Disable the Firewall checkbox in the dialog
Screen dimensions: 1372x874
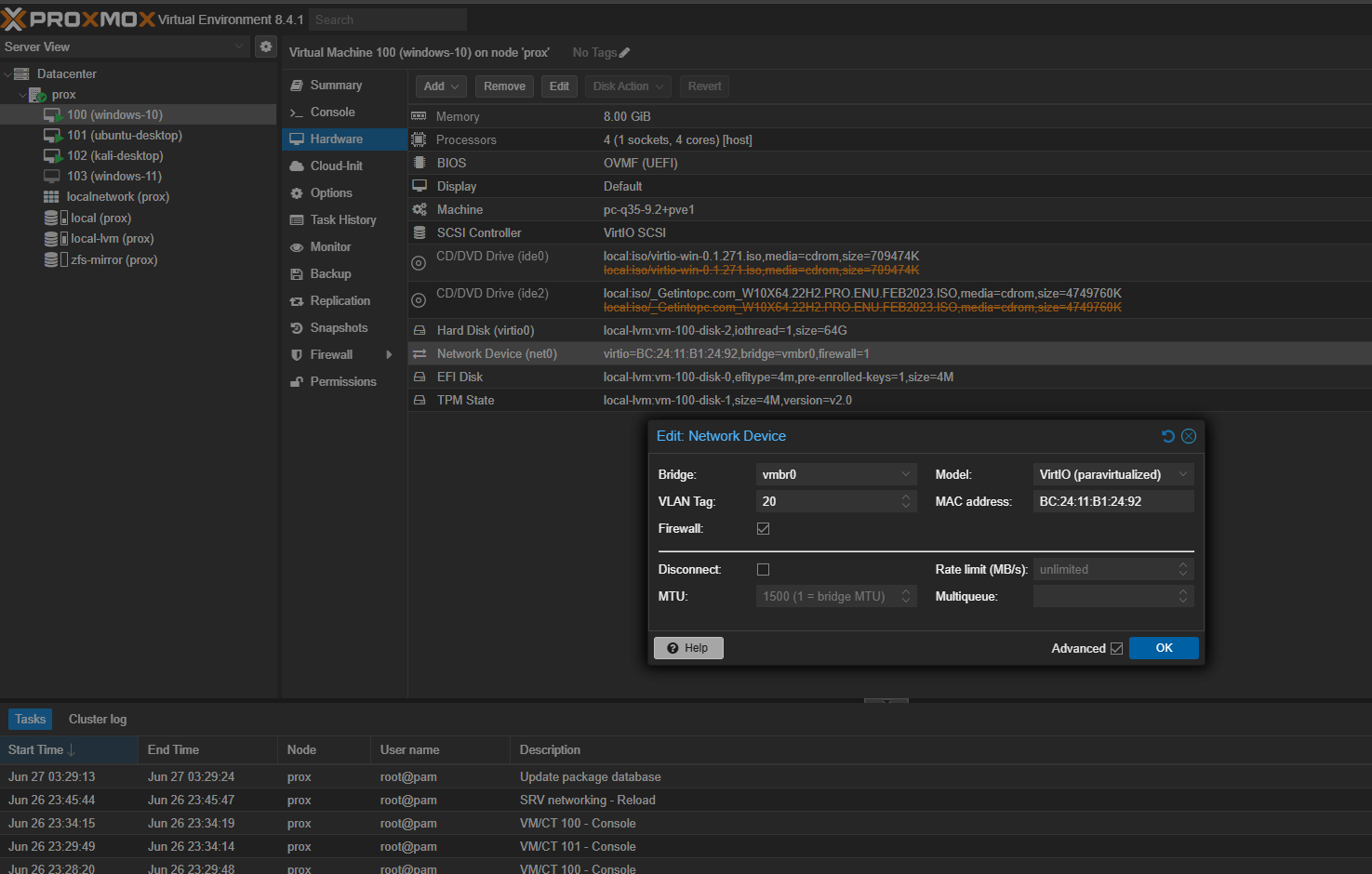coord(763,528)
